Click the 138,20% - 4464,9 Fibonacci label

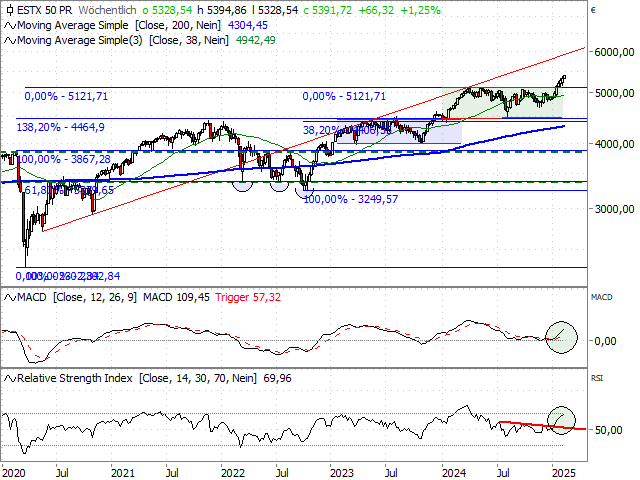click(x=60, y=127)
